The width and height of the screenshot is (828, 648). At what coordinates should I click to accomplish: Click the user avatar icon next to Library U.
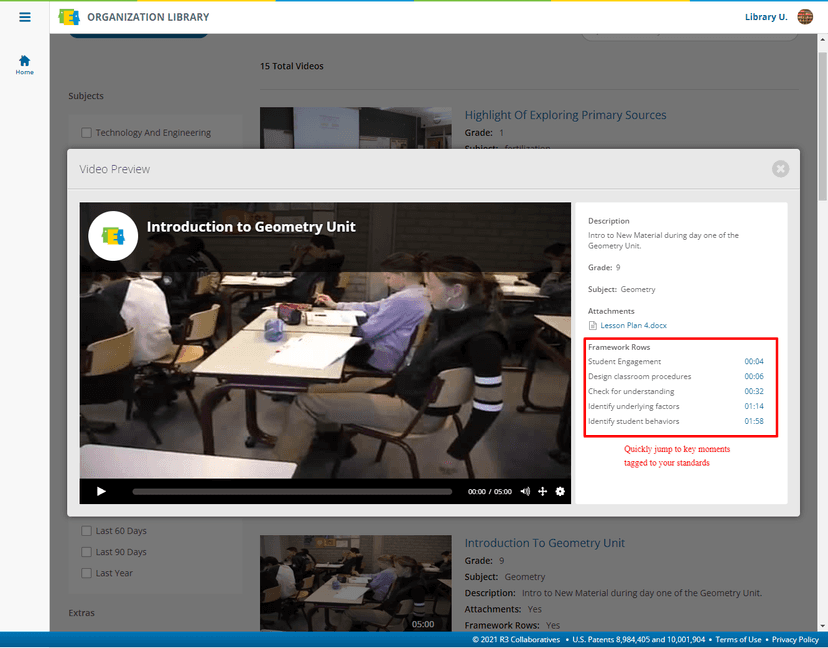(805, 16)
